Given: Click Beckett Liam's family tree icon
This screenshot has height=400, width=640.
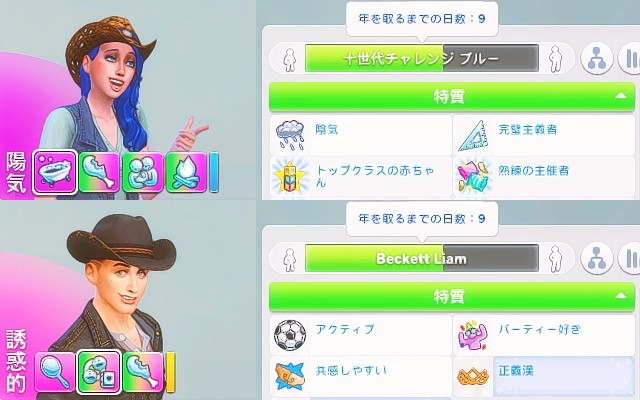Looking at the screenshot, I should 596,258.
